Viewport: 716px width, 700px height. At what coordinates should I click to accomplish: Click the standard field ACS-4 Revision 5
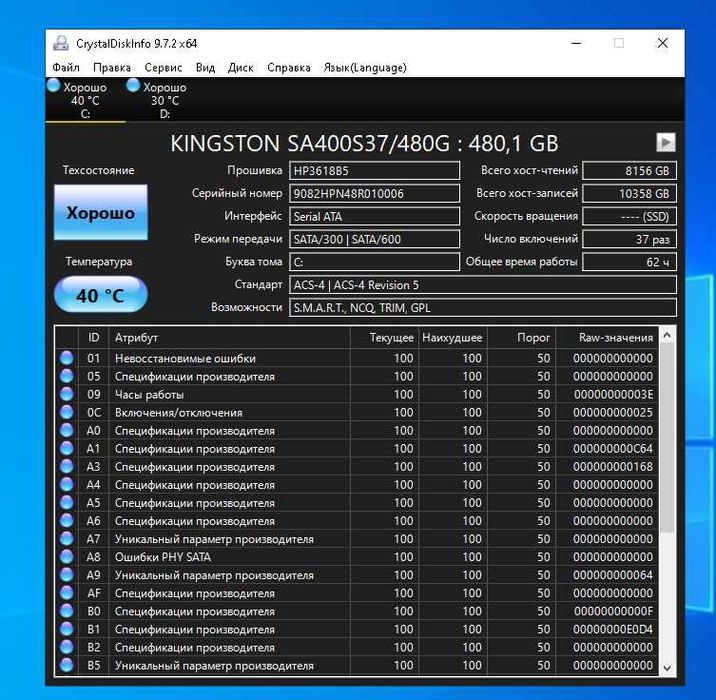(x=483, y=284)
